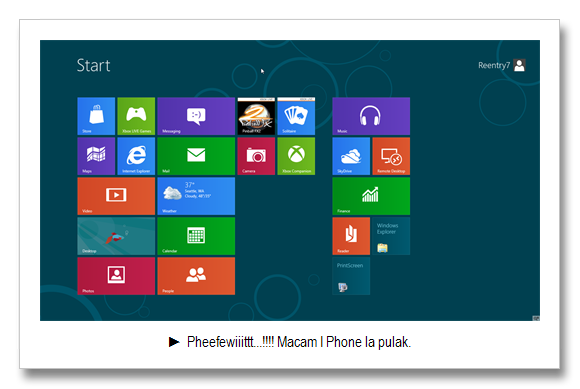Click the zoom-out button in the screen corner
Screen dimensions: 580x389
pyautogui.click(x=536, y=318)
